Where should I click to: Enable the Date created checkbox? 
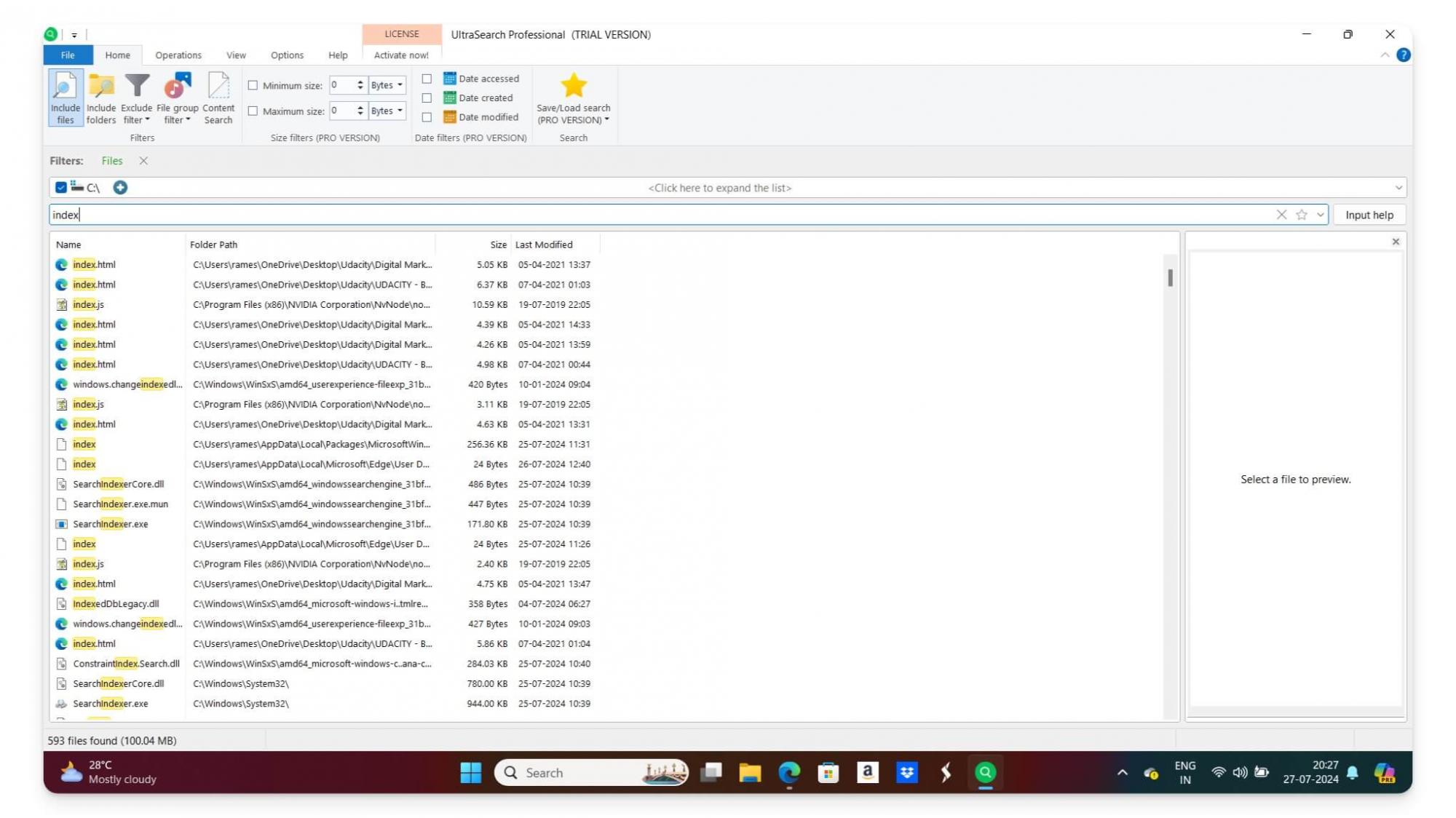point(427,98)
